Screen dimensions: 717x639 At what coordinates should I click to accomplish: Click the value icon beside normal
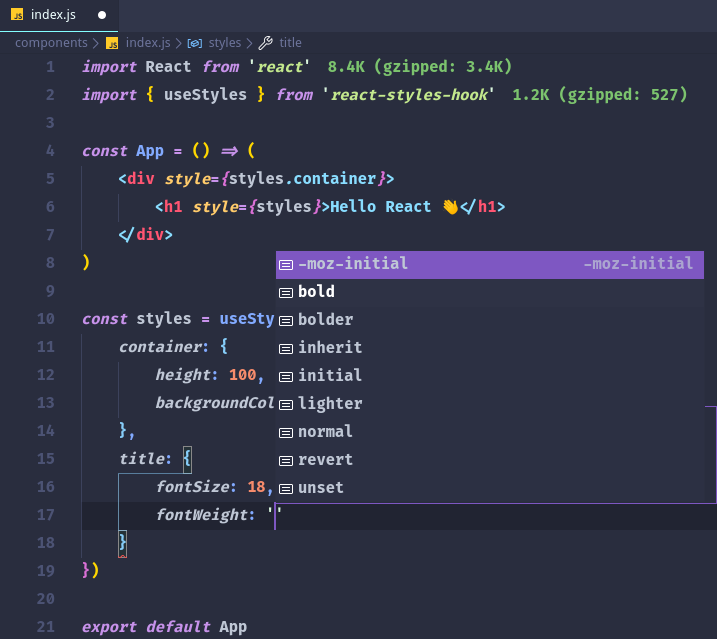286,433
